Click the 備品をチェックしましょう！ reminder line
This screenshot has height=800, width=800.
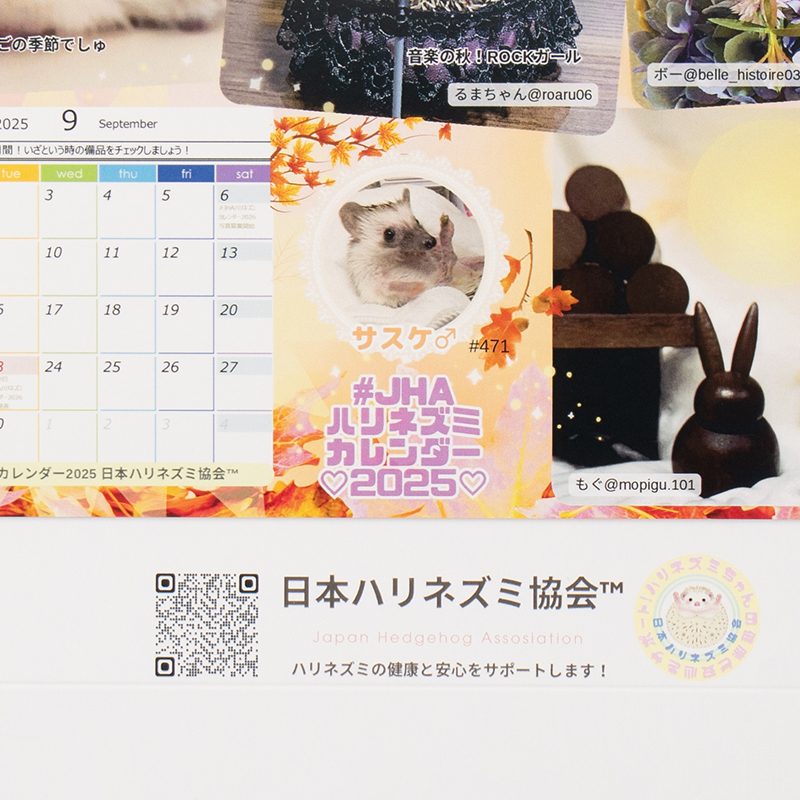95,151
